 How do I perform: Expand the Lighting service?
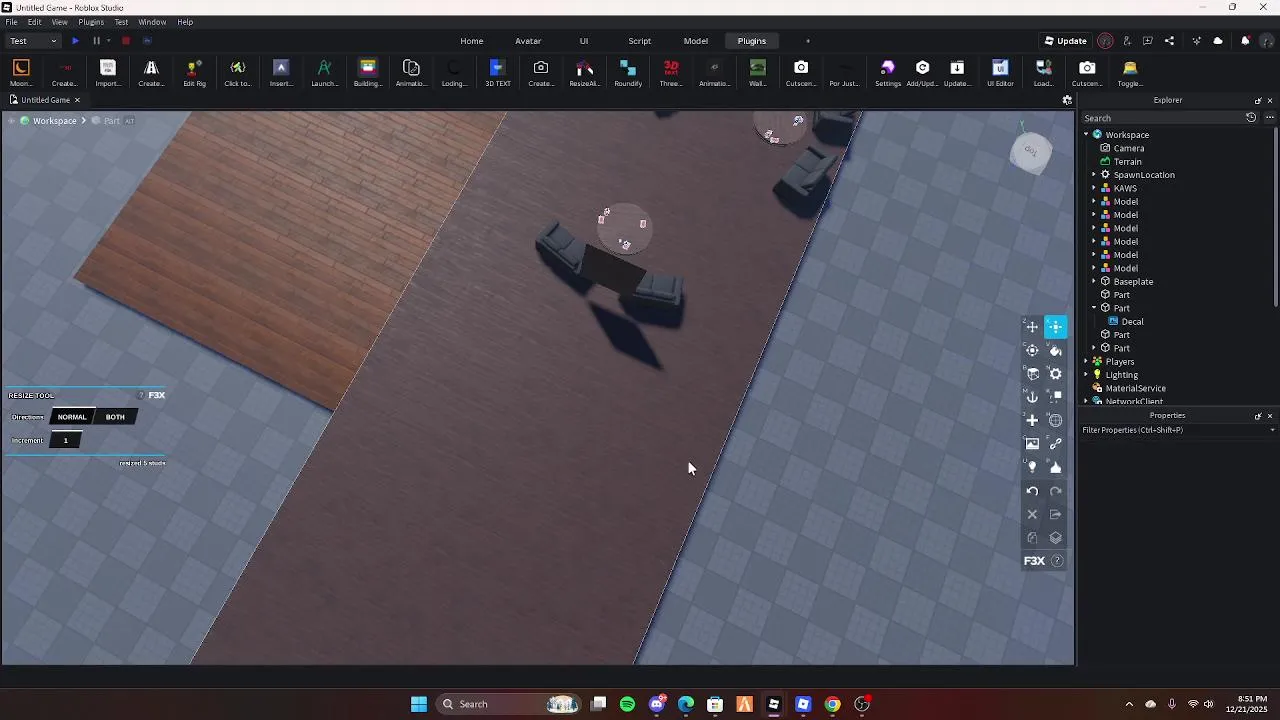[x=1086, y=375]
